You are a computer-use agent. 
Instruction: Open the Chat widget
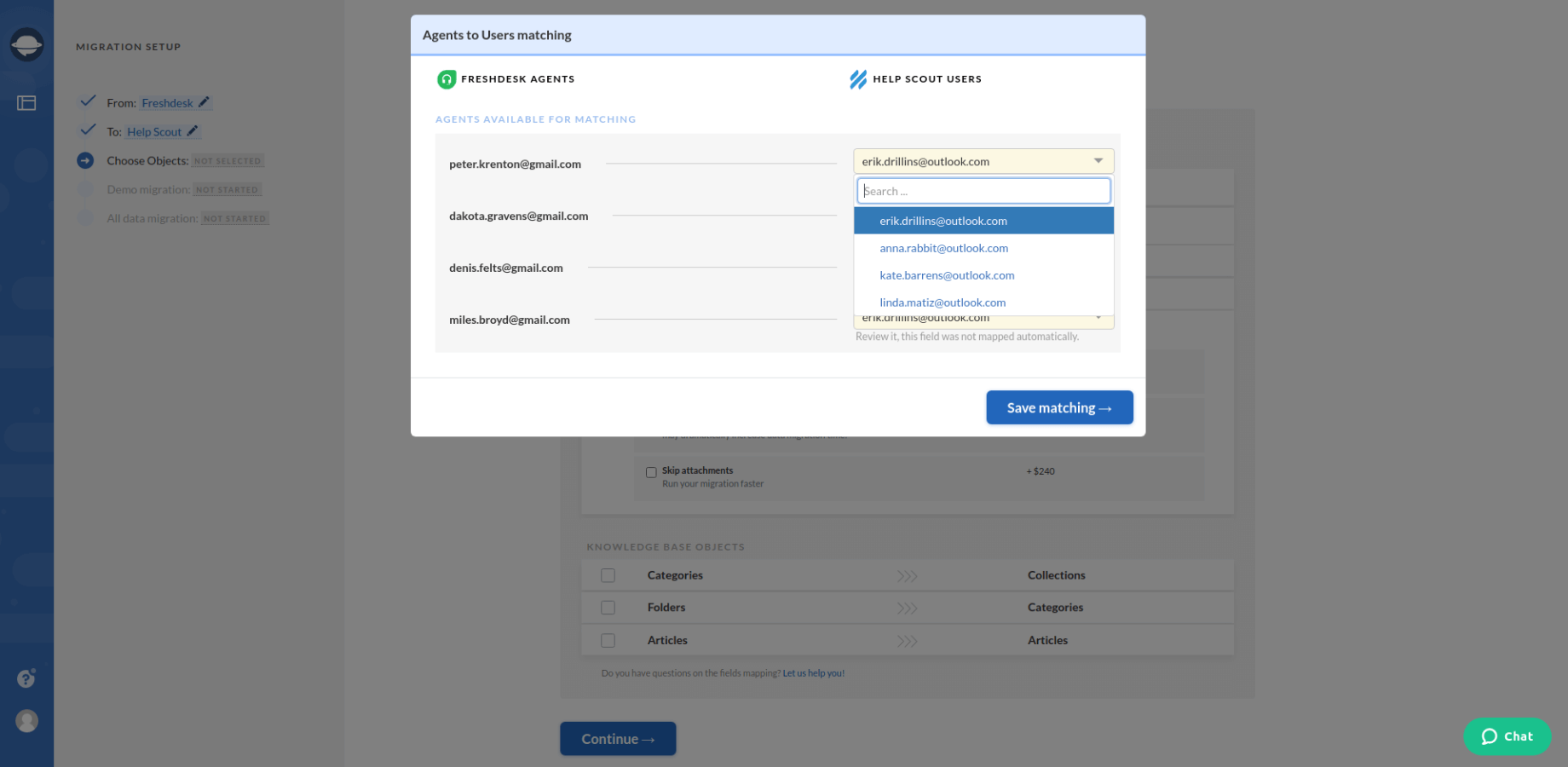click(x=1507, y=736)
